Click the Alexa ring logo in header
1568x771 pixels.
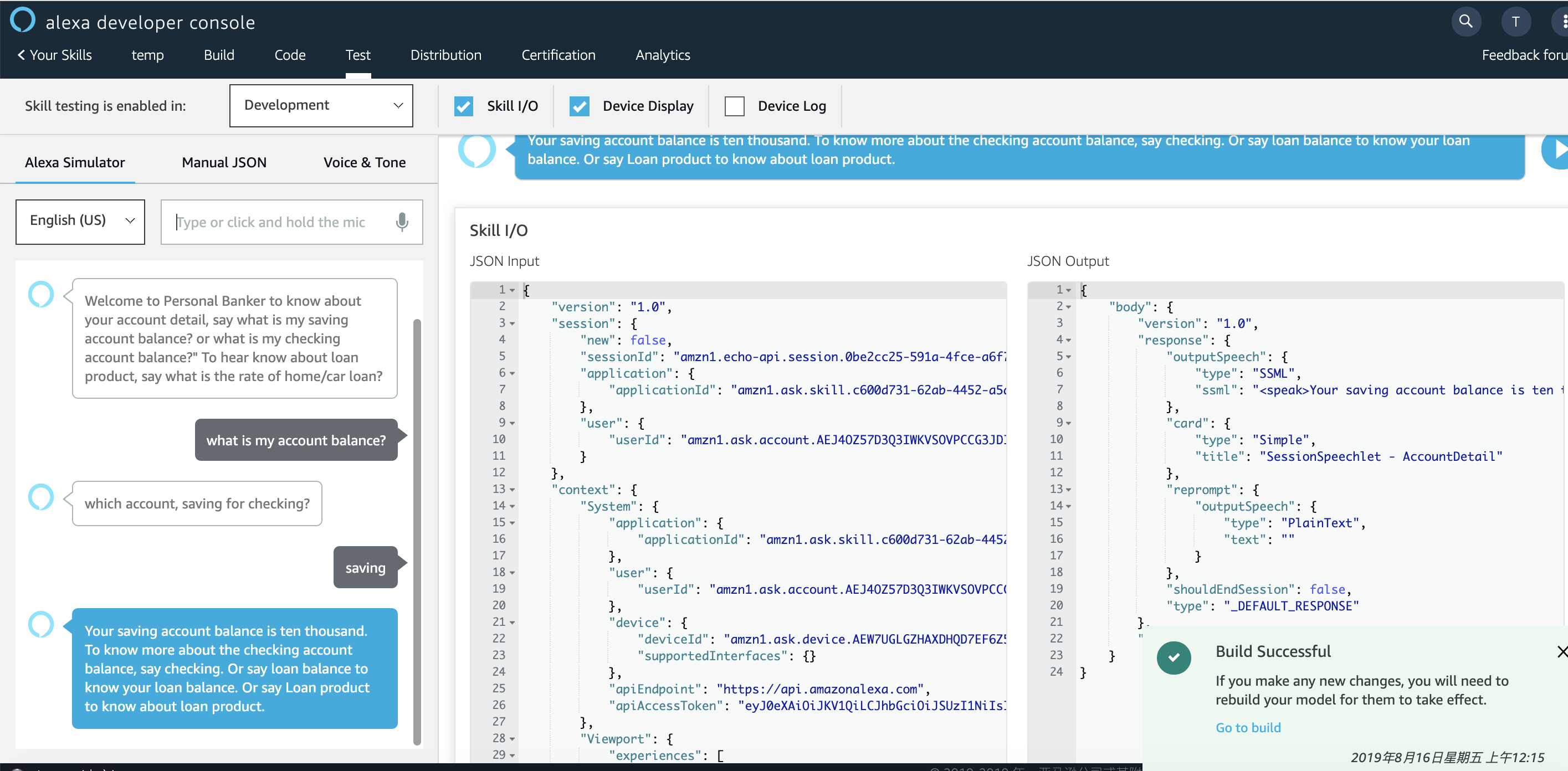pyautogui.click(x=23, y=20)
